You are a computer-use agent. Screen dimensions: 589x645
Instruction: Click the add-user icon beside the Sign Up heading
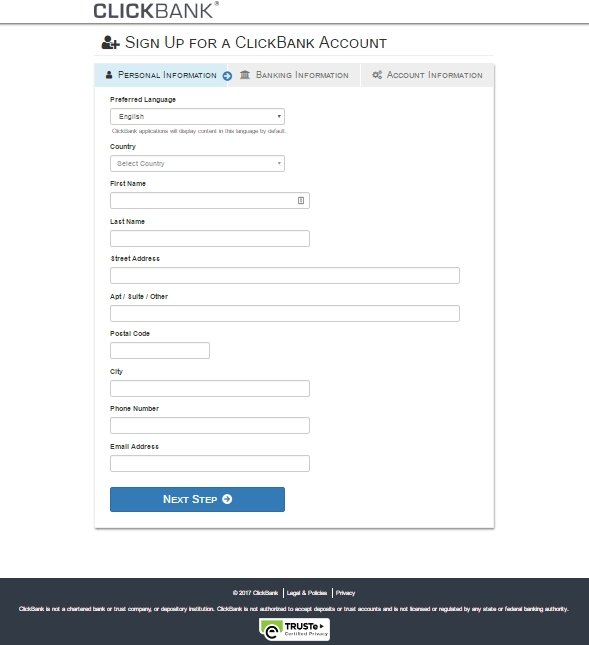pyautogui.click(x=110, y=42)
